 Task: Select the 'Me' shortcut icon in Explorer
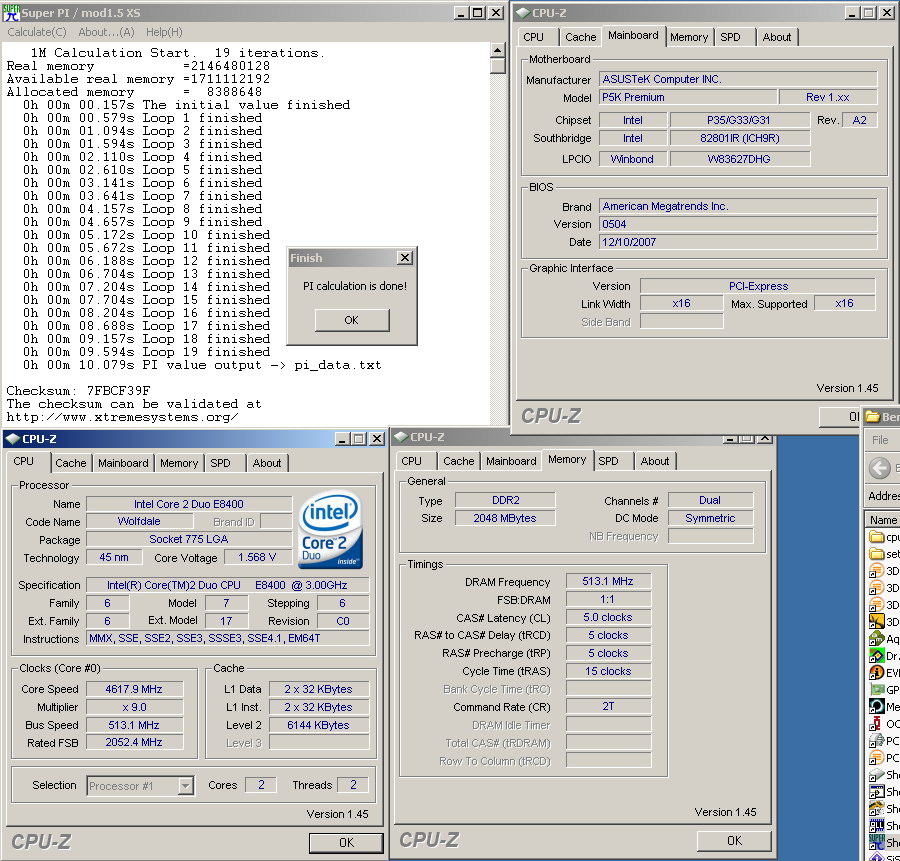pyautogui.click(x=876, y=706)
